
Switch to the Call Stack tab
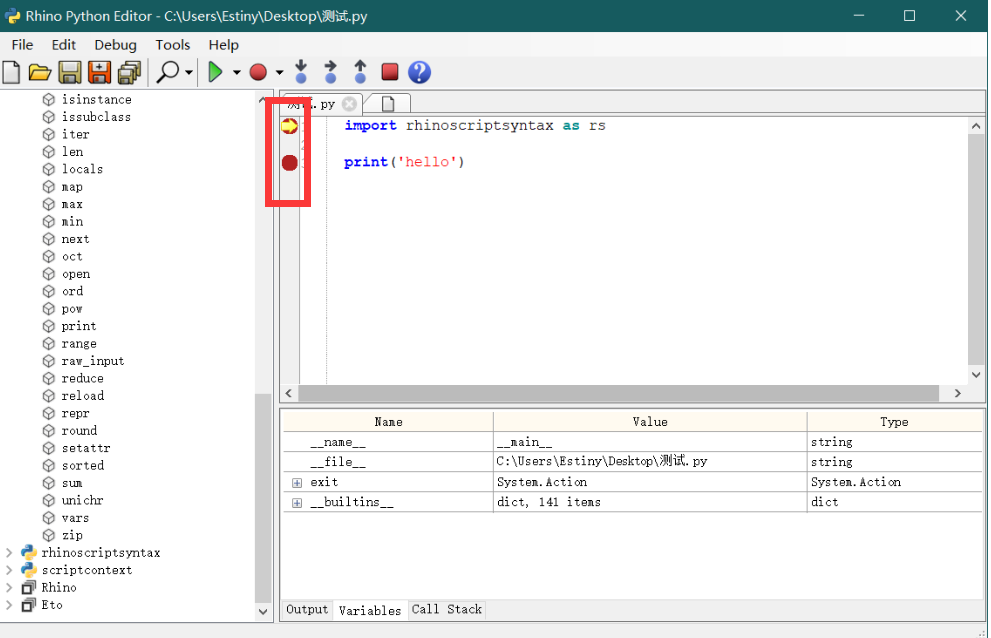(x=446, y=609)
